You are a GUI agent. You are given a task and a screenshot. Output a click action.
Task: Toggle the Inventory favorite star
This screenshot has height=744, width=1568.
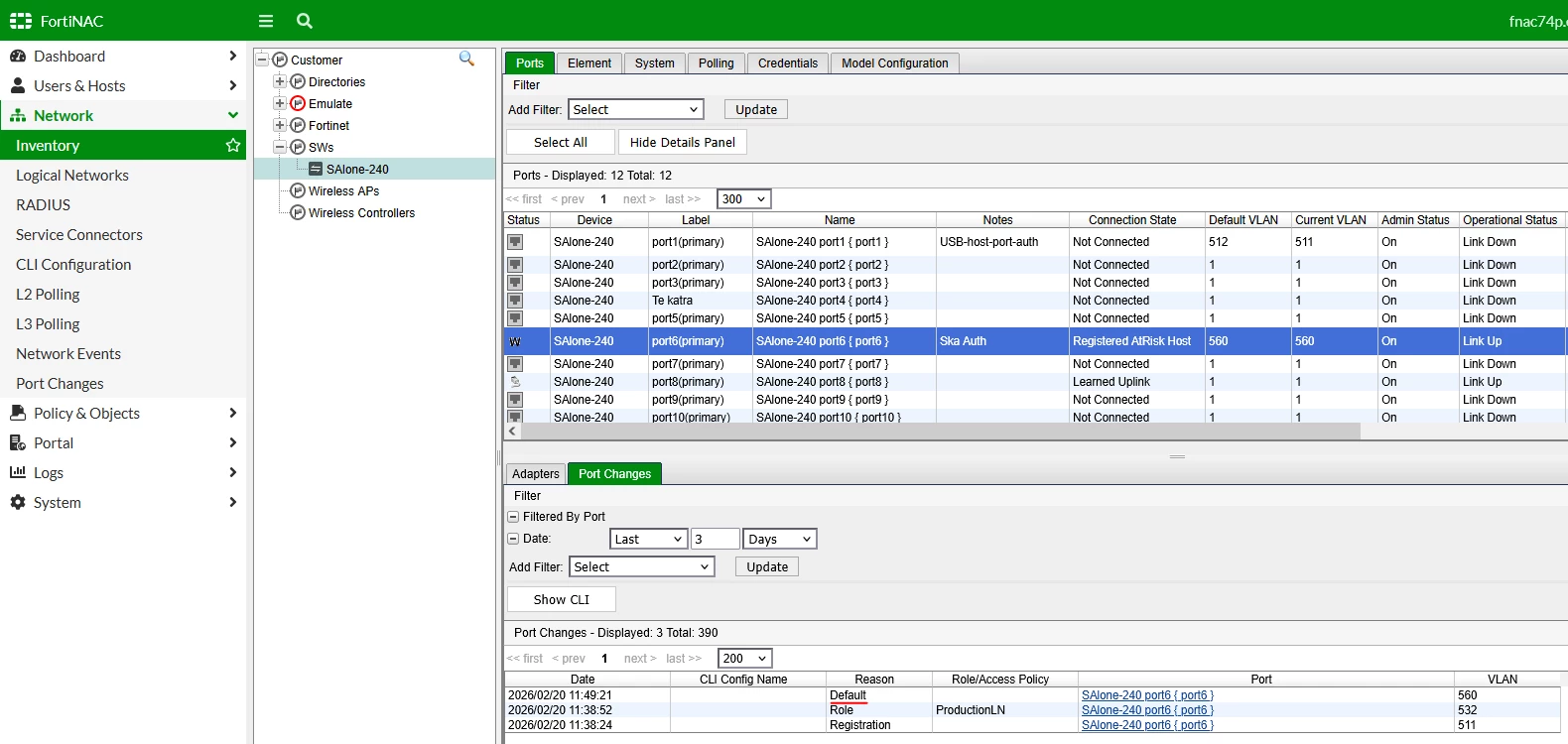233,146
